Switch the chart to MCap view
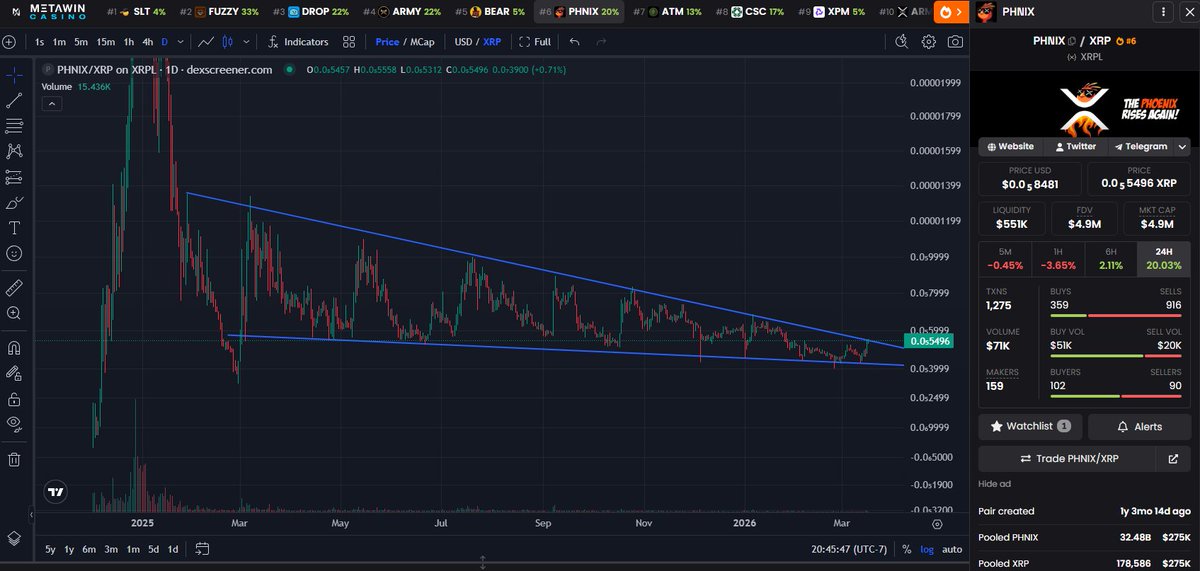1200x571 pixels. [424, 42]
